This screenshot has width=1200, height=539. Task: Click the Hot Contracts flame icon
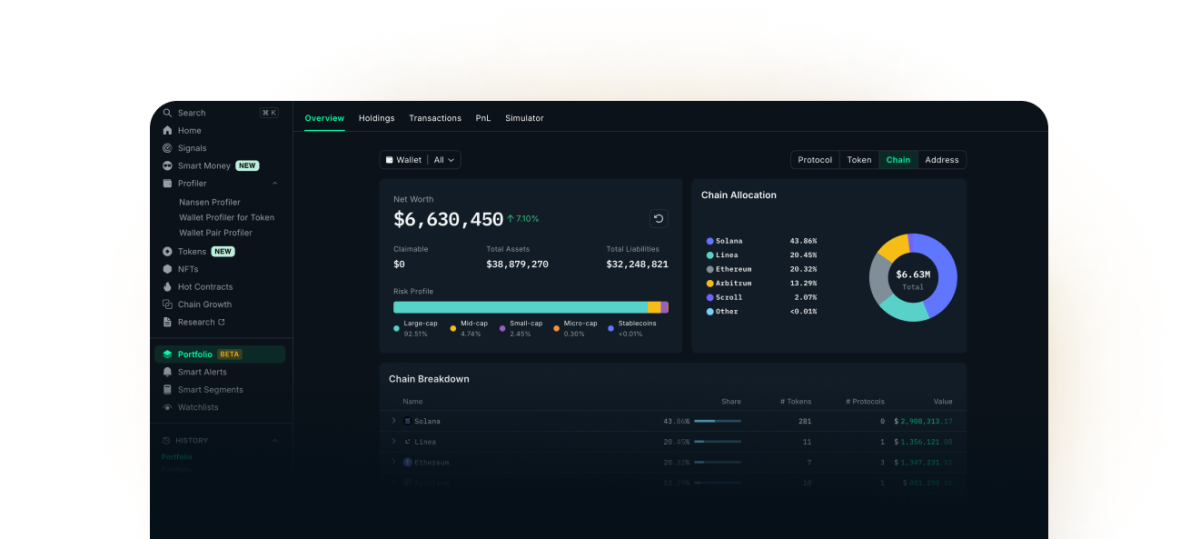[167, 287]
